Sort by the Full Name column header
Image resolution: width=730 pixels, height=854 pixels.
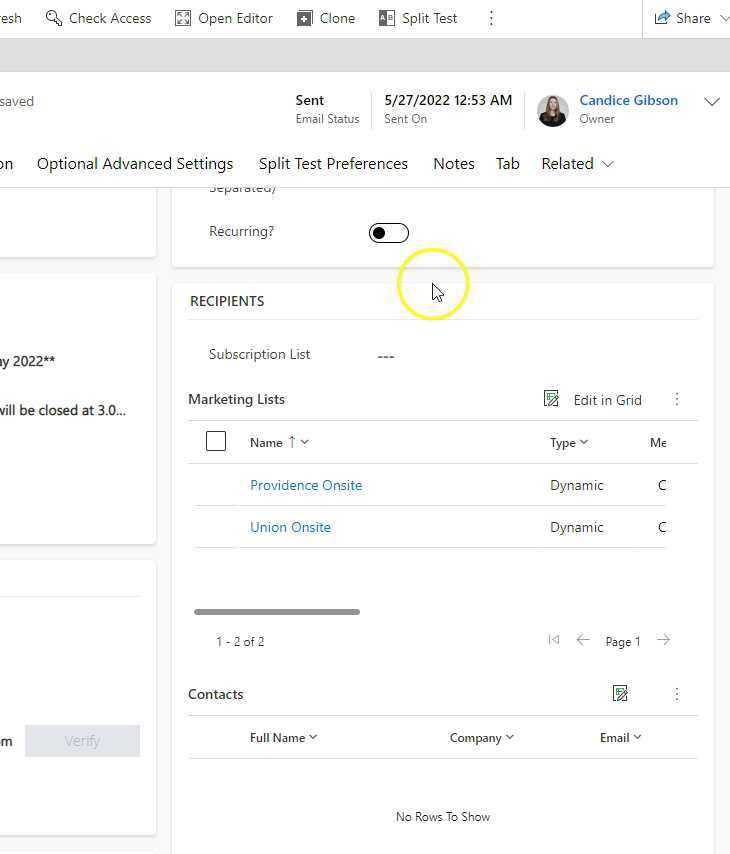click(283, 737)
